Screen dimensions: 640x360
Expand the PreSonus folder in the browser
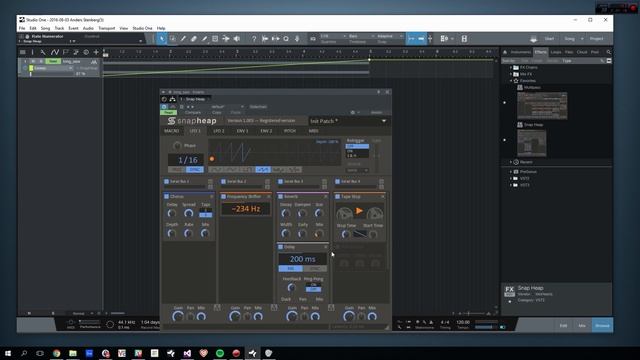(x=511, y=172)
